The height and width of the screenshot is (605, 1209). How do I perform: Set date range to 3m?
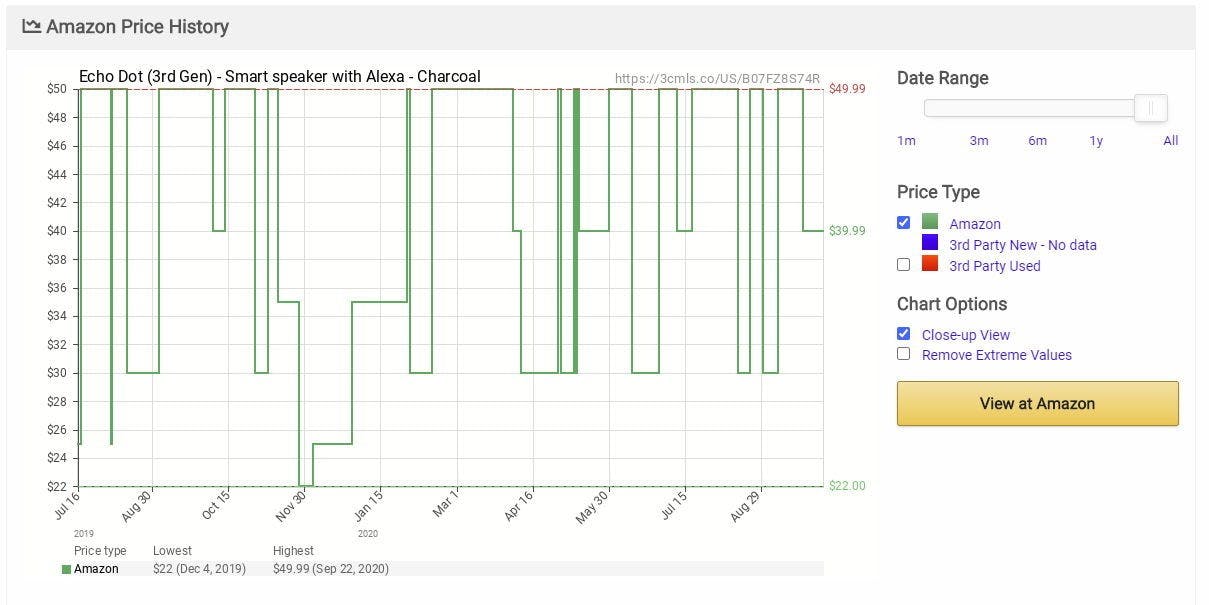tap(979, 141)
